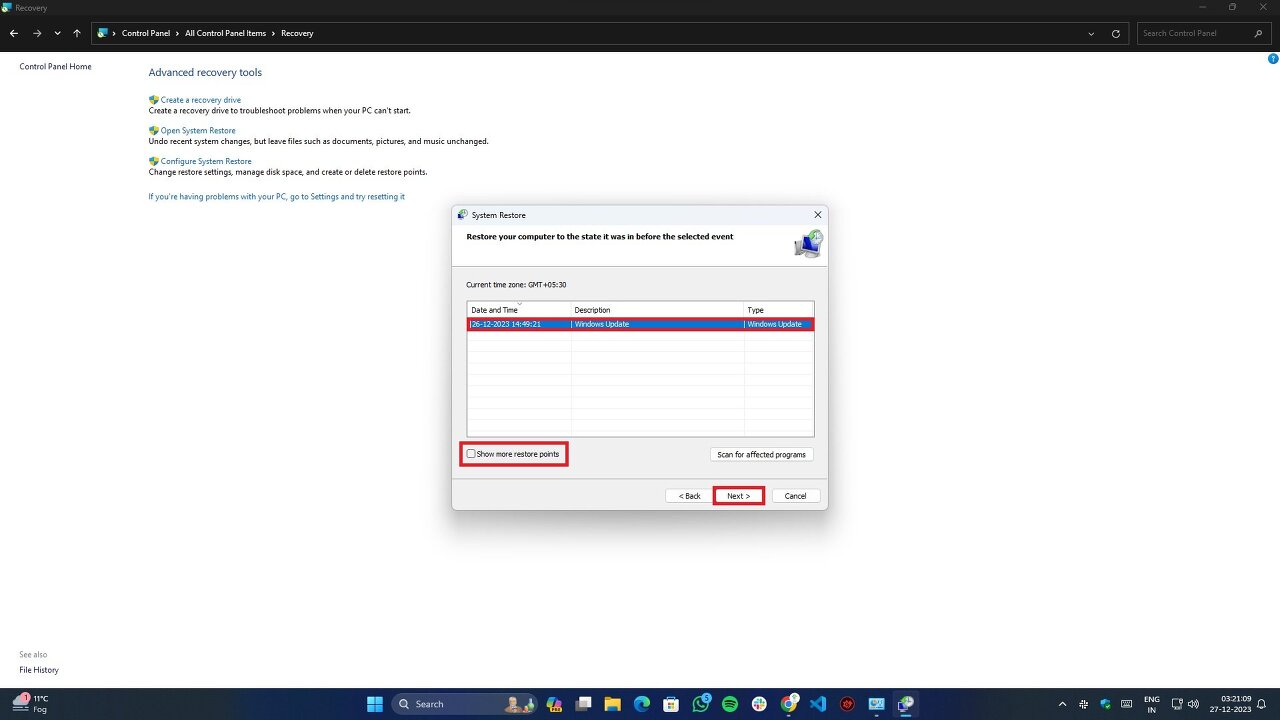
Task: Open System Restore link in Recovery window
Action: (198, 131)
